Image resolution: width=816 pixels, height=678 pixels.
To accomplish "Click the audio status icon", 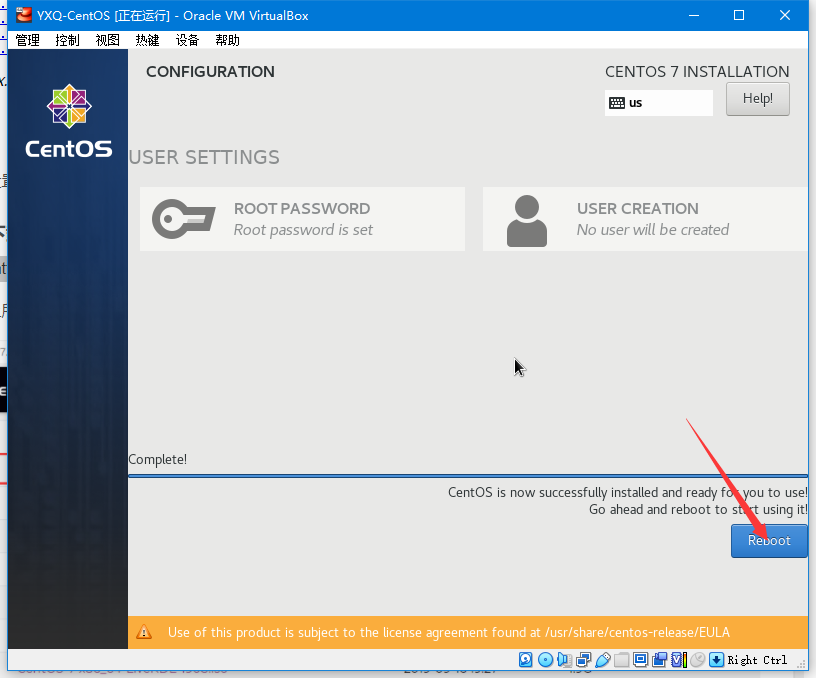I will click(564, 660).
